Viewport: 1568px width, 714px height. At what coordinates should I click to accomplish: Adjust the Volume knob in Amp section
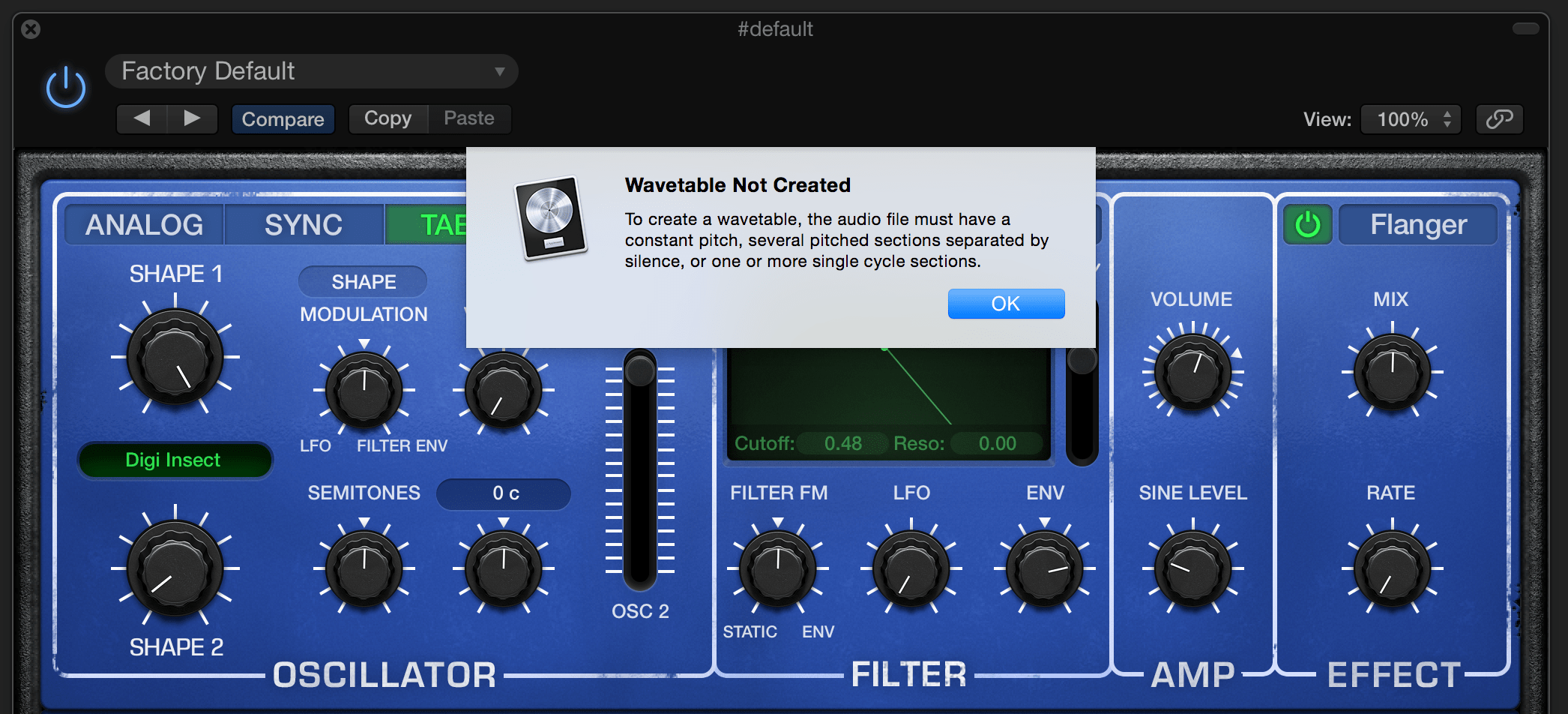click(1192, 373)
